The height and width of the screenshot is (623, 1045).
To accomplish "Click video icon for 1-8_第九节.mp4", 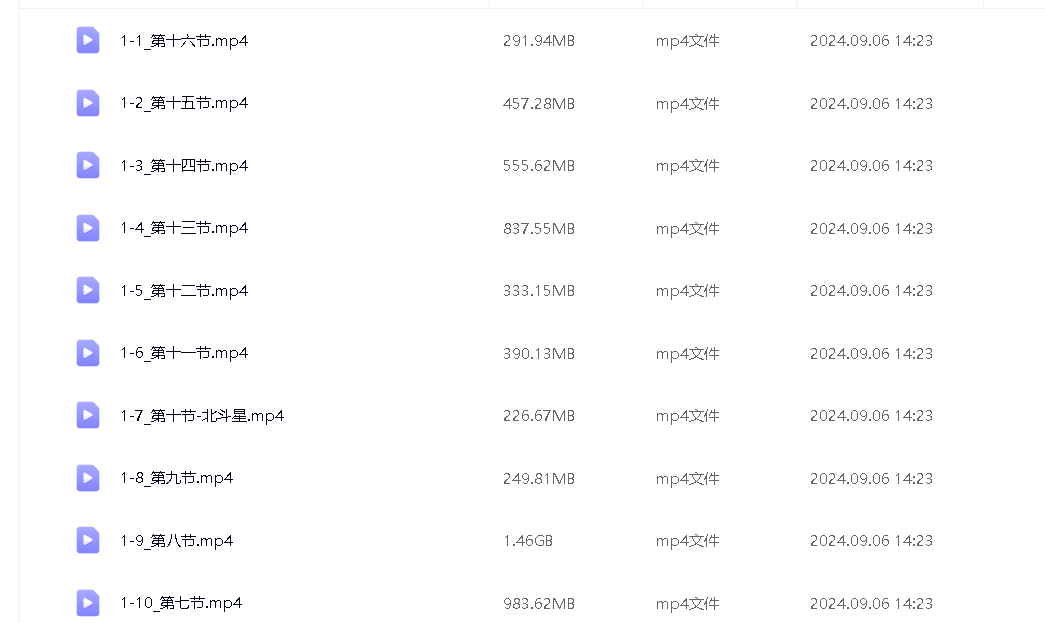I will coord(88,478).
